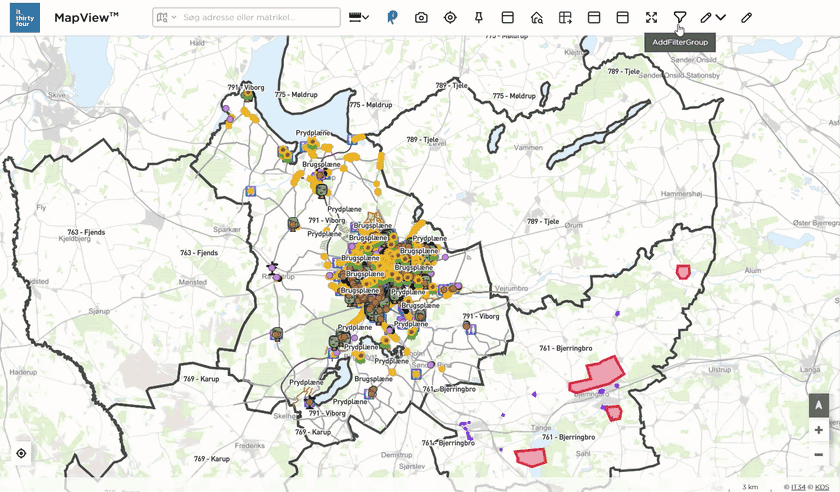This screenshot has width=840, height=492.
Task: Open the panel icon right of the pushpin
Action: pos(507,17)
